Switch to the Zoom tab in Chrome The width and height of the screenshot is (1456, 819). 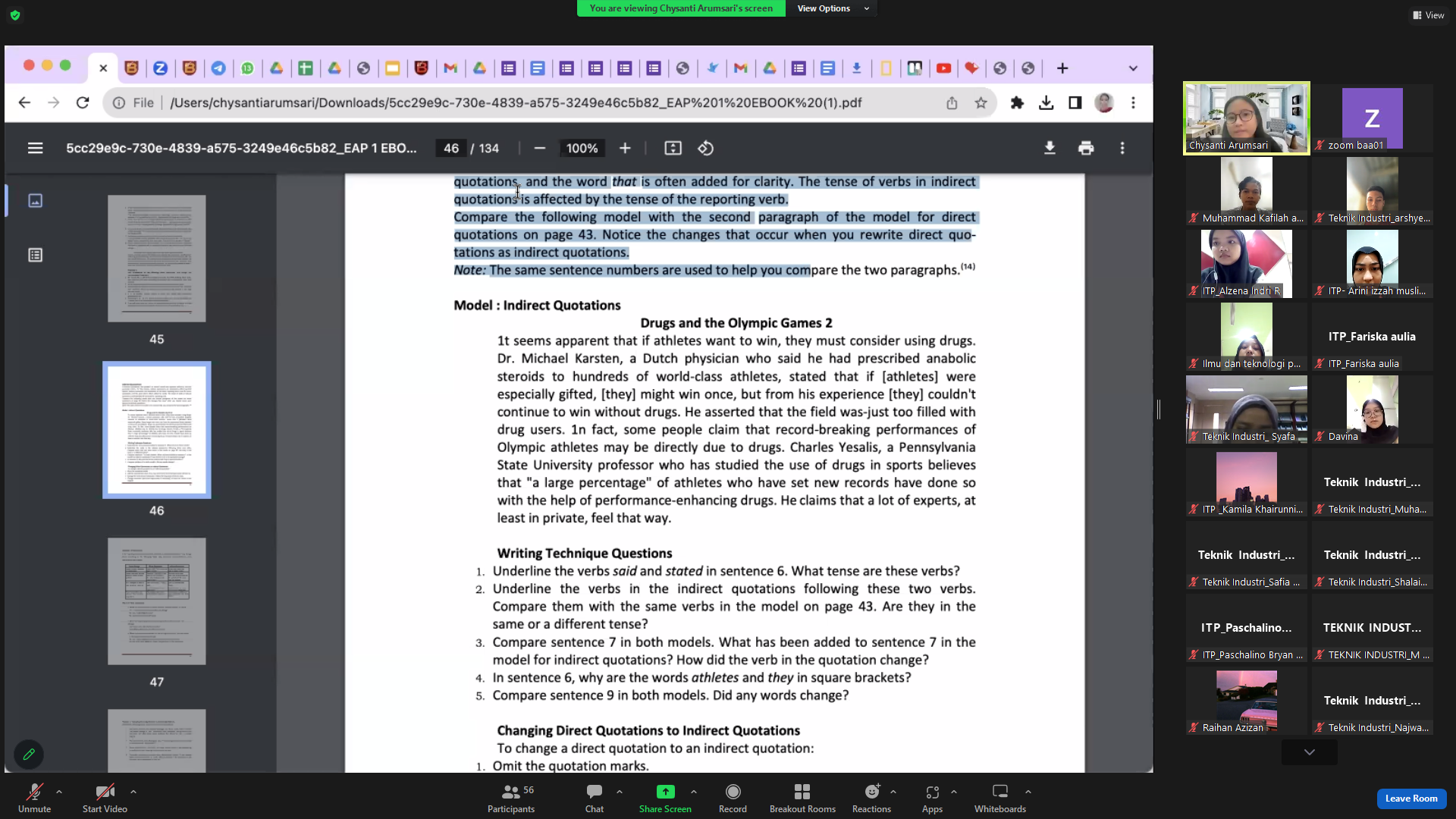(160, 68)
